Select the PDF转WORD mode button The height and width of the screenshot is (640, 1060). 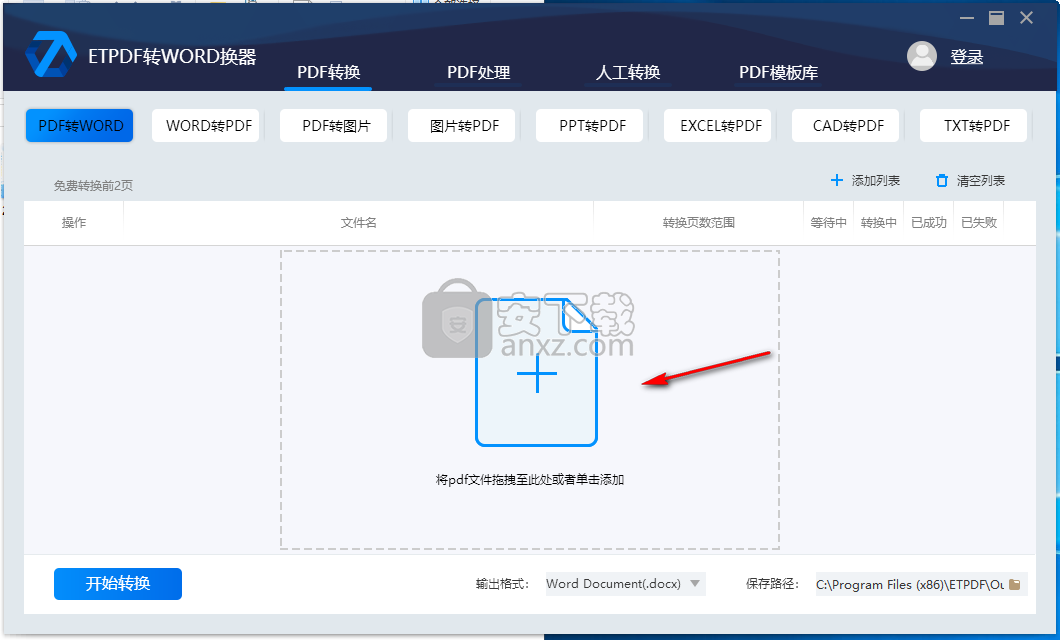(x=80, y=126)
